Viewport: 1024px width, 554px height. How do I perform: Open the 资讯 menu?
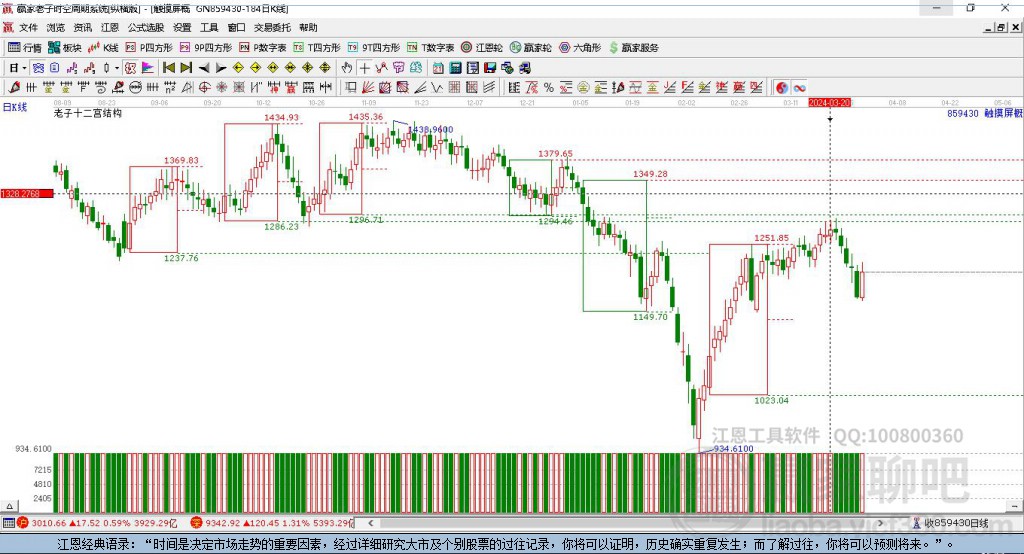pos(83,27)
